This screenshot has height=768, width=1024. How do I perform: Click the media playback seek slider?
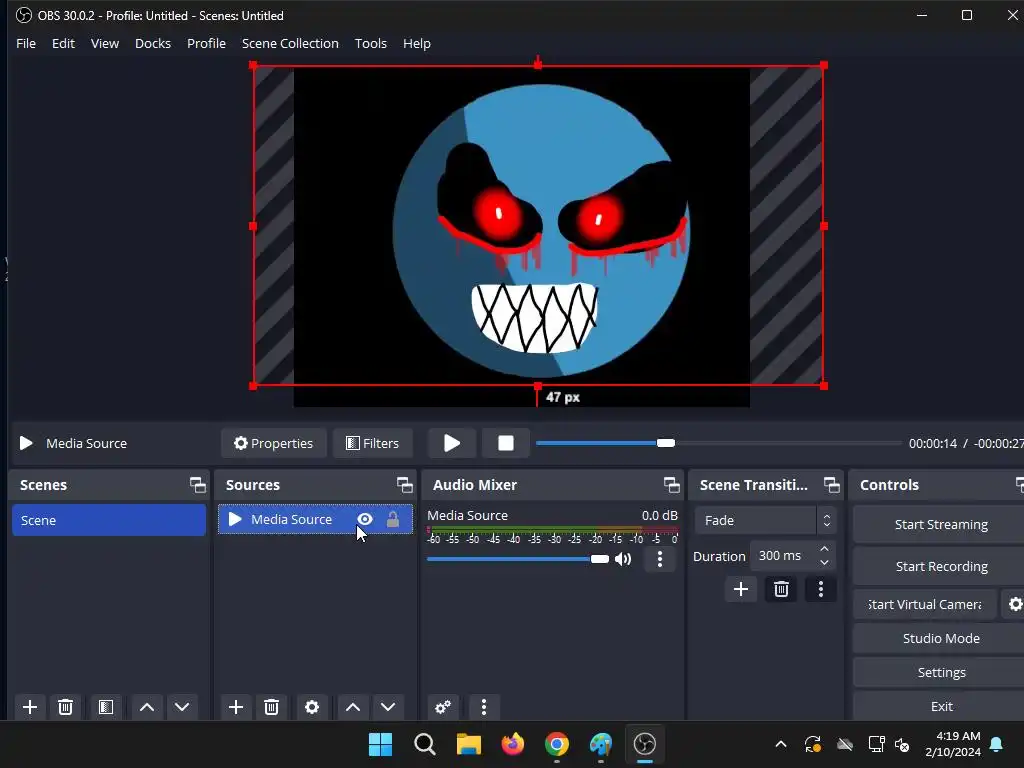click(718, 443)
